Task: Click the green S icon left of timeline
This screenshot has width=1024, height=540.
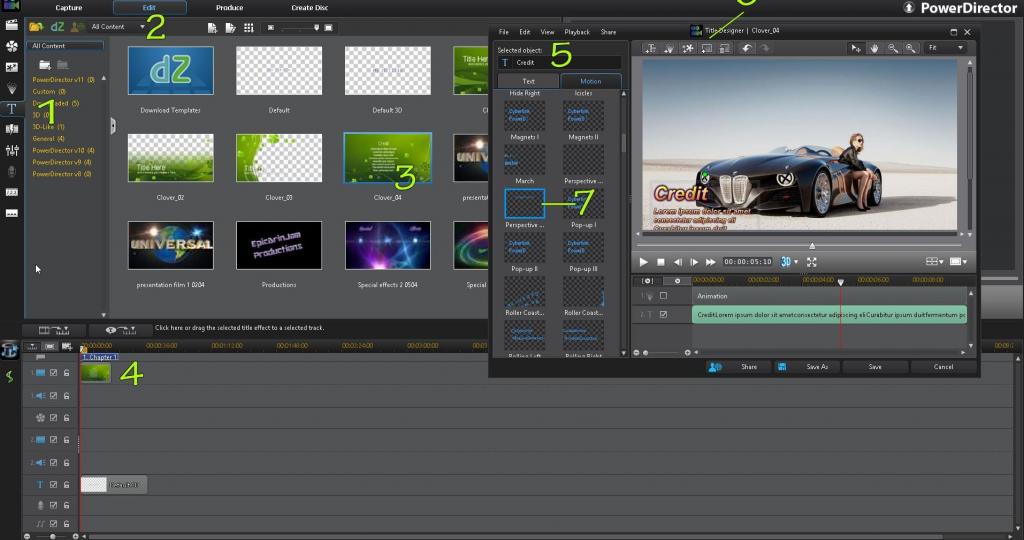Action: point(9,376)
